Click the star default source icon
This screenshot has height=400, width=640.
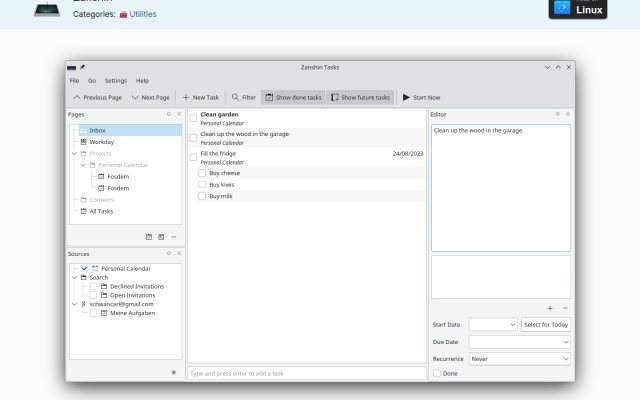pyautogui.click(x=174, y=372)
